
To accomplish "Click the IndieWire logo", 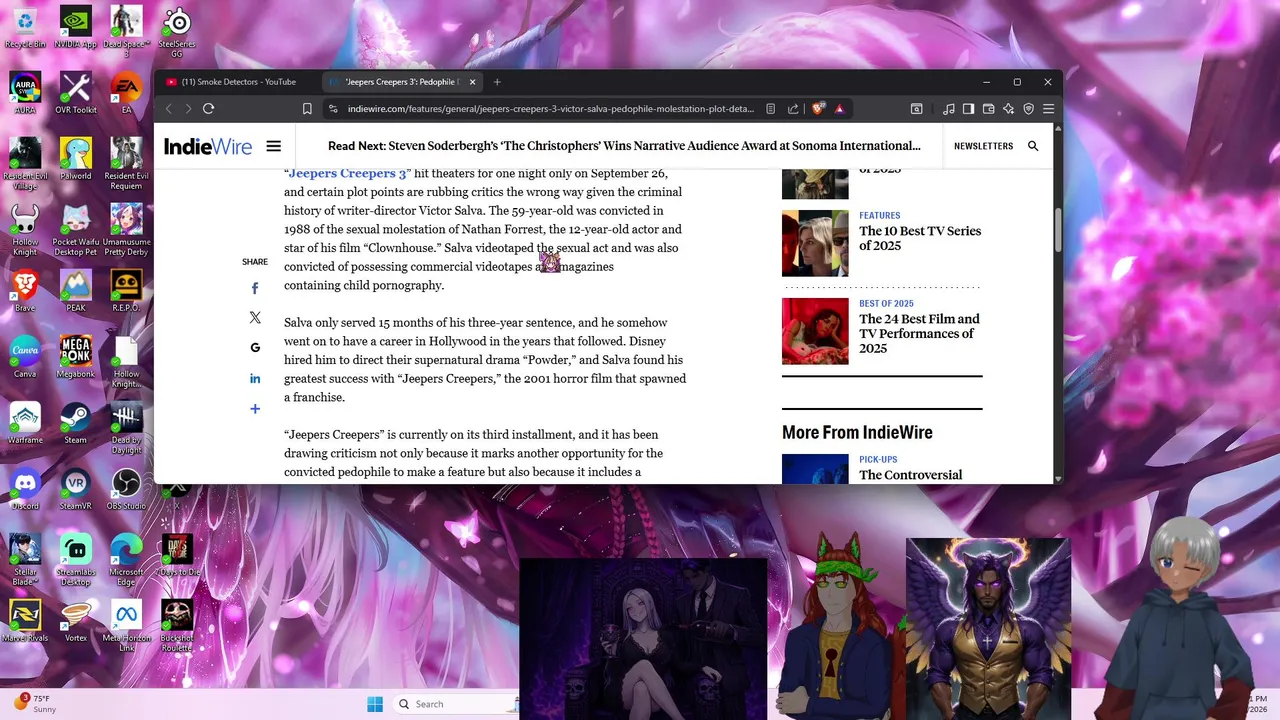I will click(208, 146).
